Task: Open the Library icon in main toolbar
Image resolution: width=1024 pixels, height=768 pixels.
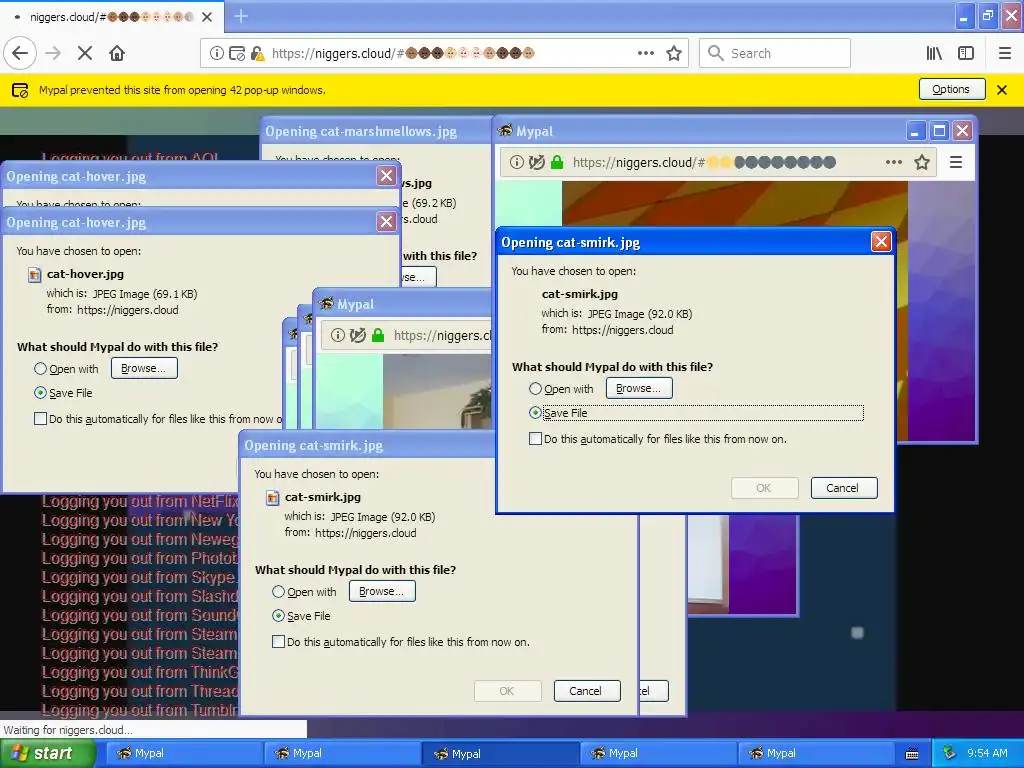Action: pyautogui.click(x=934, y=53)
